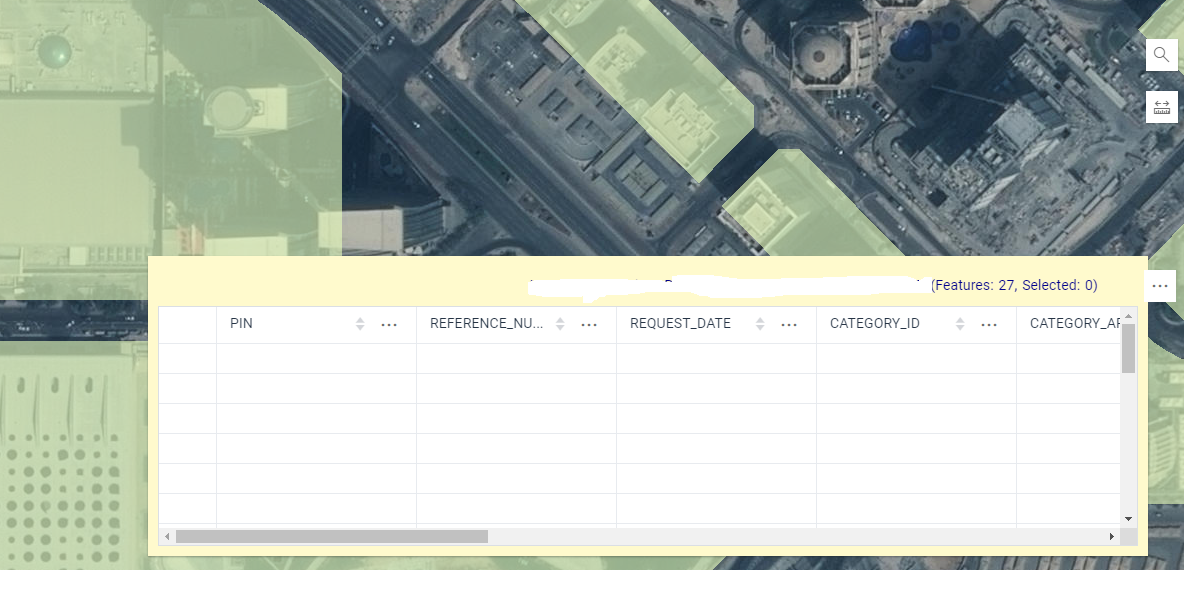This screenshot has height=601, width=1184.
Task: Click the Features: 27 count label
Action: click(x=967, y=285)
